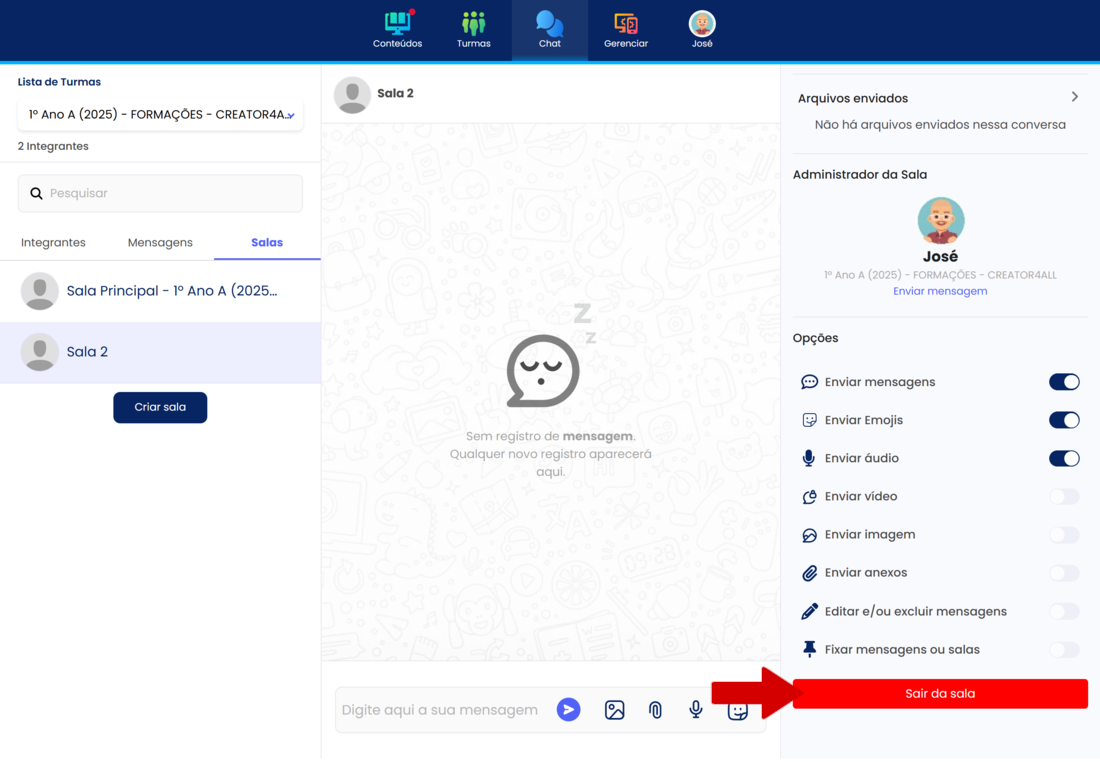Enable the Enviar vídeo toggle

[1063, 497]
